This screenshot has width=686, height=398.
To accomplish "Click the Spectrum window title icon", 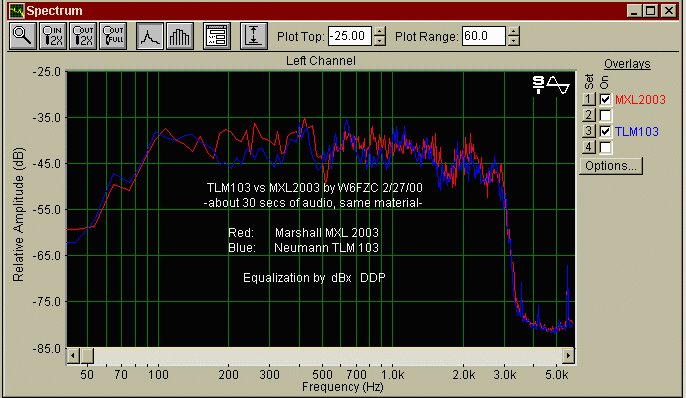I will click(17, 10).
